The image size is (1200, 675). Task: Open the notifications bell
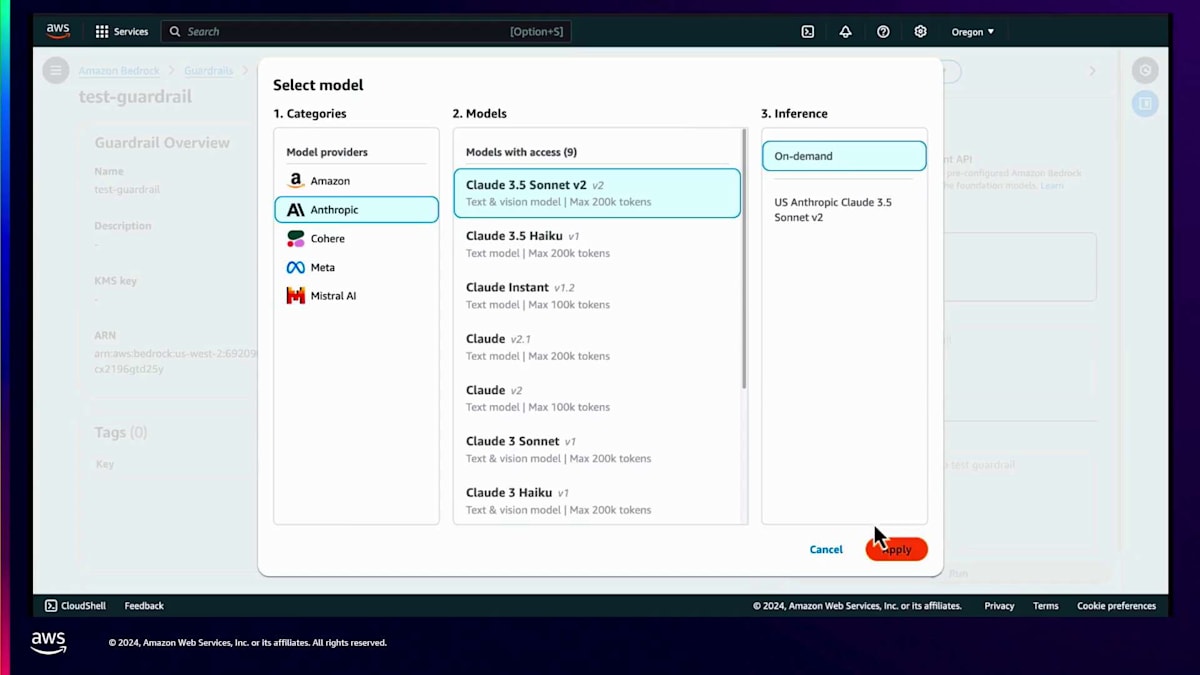click(845, 32)
